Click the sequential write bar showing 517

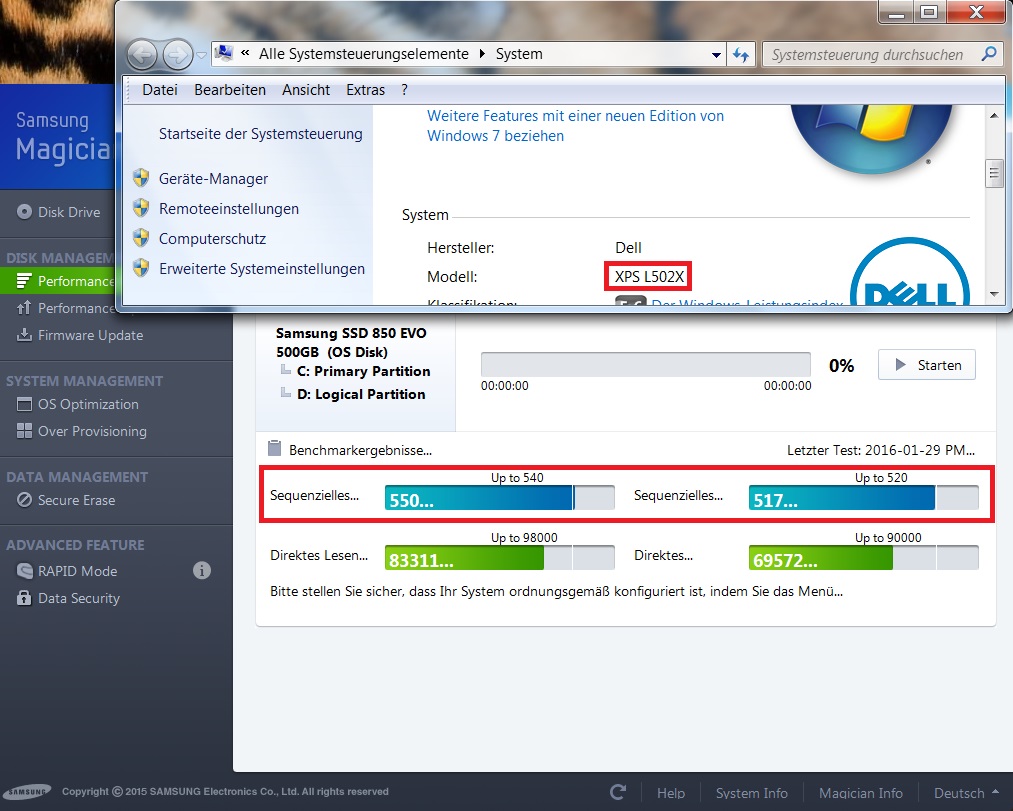pos(863,498)
